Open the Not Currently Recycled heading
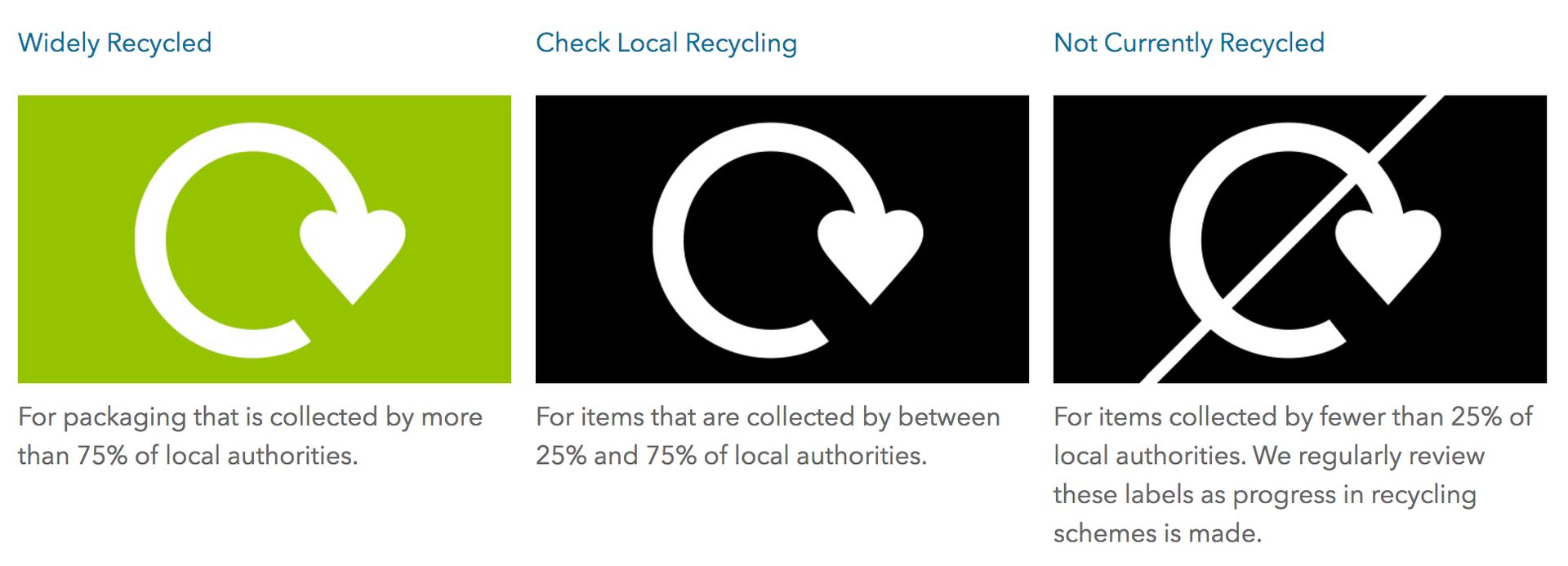This screenshot has width=1568, height=566. [x=1189, y=42]
